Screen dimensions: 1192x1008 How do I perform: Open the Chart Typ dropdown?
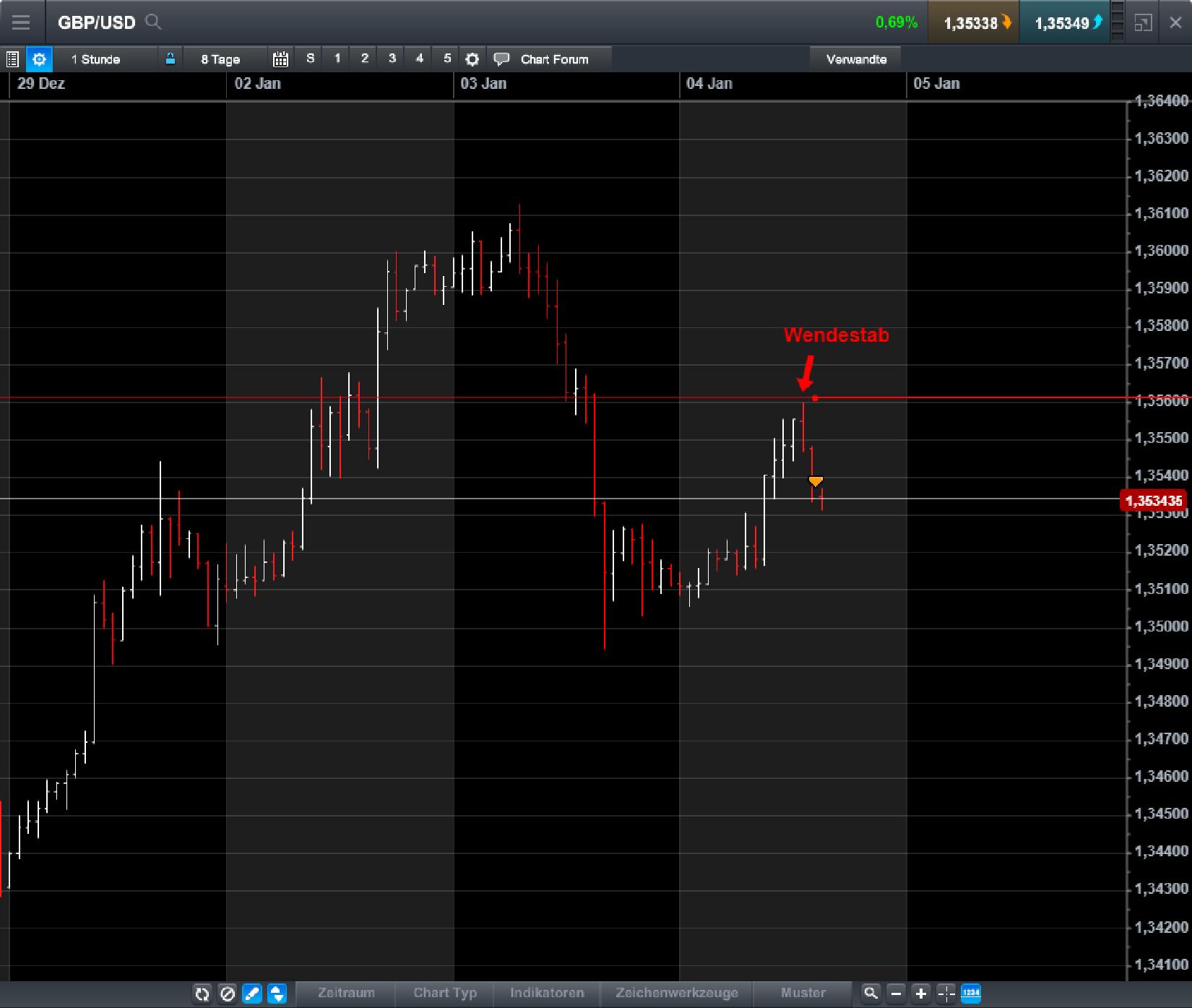(444, 993)
